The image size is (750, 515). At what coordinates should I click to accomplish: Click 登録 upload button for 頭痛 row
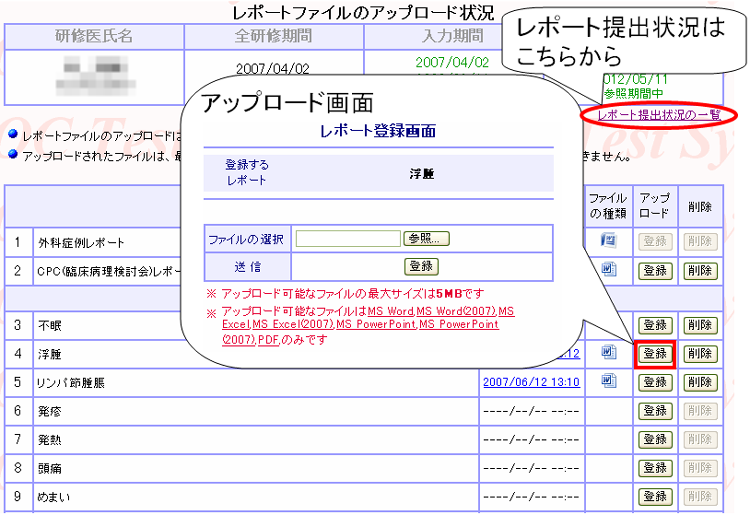pyautogui.click(x=655, y=468)
